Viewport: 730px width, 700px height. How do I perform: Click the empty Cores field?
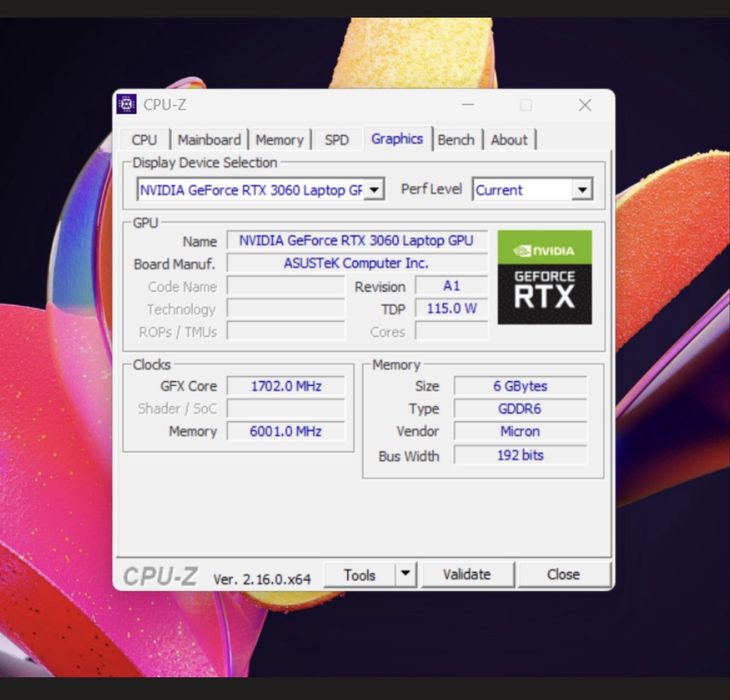click(x=451, y=331)
